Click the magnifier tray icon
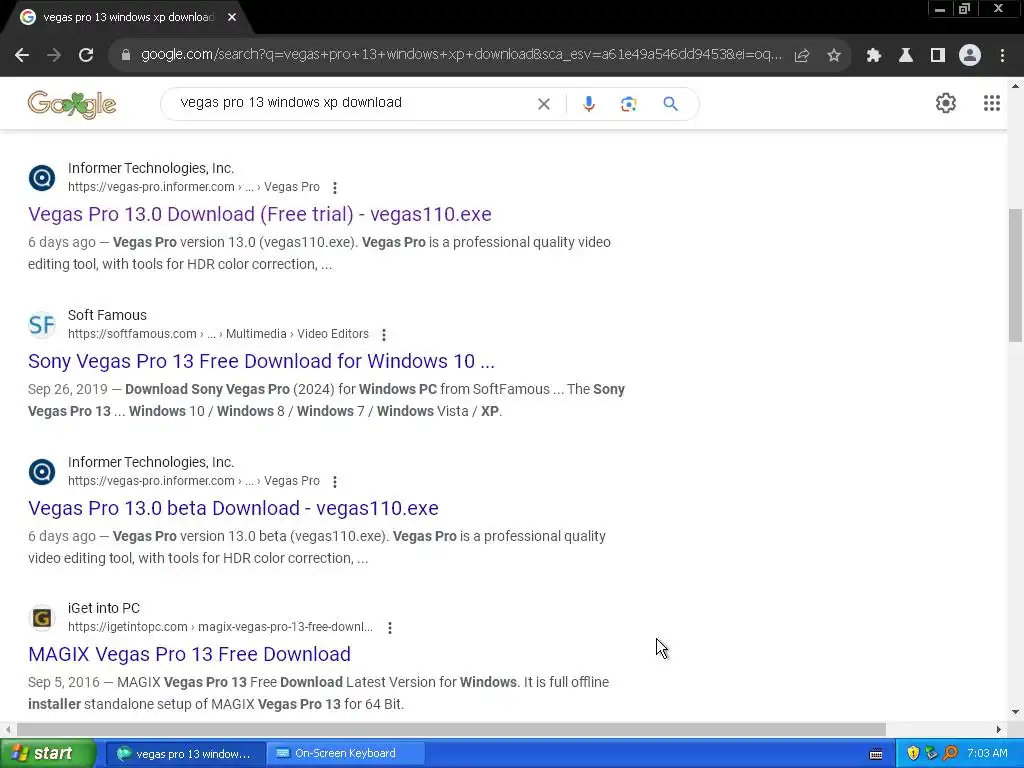1024x768 pixels. click(950, 754)
